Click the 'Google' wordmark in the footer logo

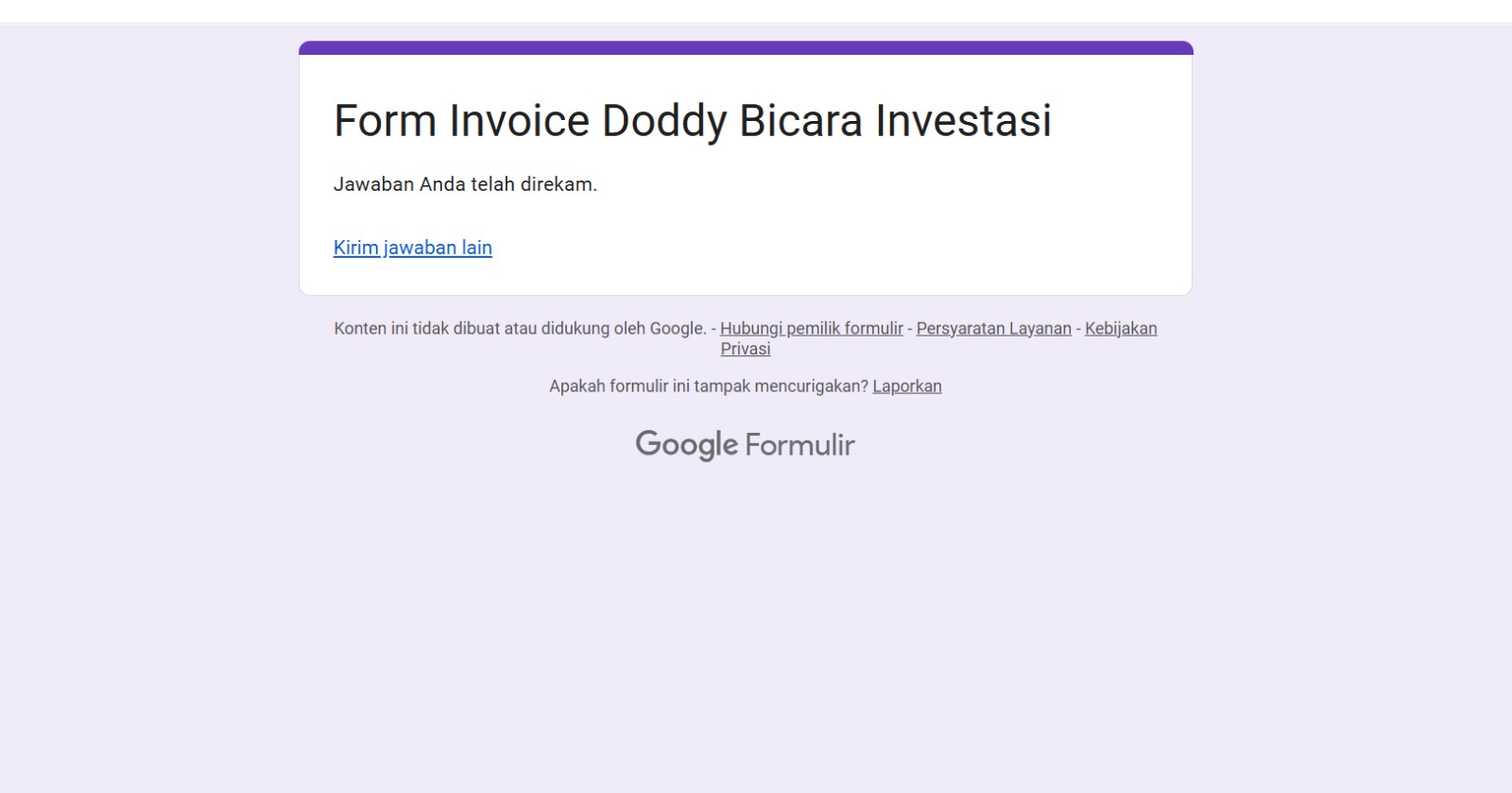pos(686,444)
